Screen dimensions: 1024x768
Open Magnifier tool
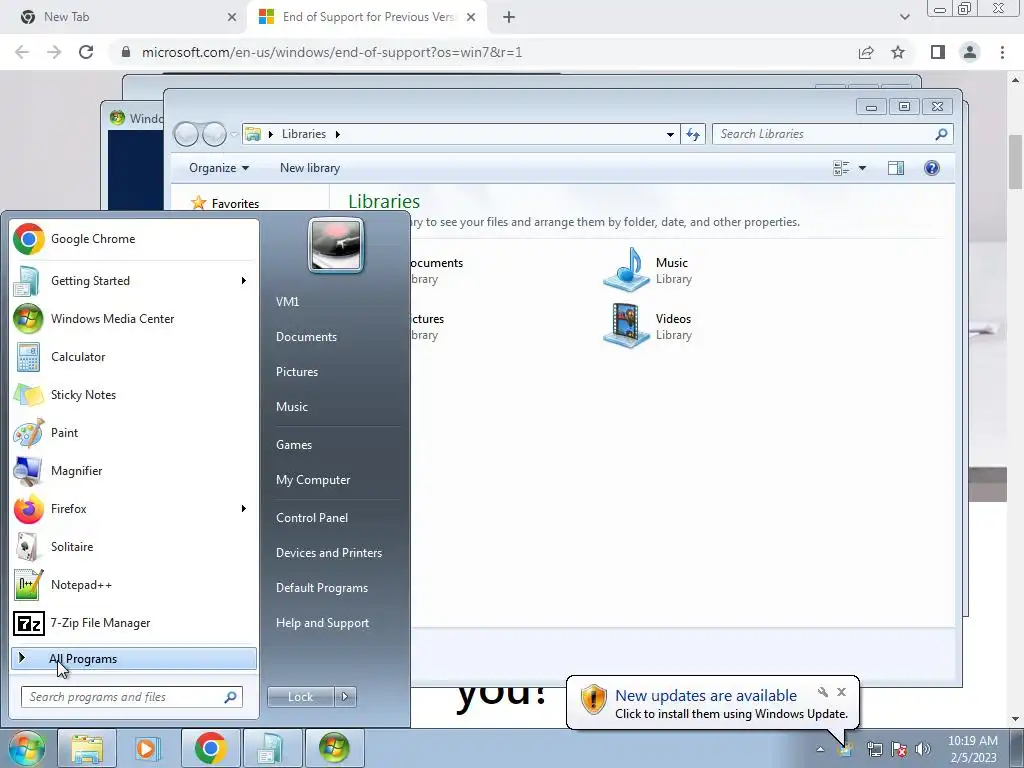tap(134, 470)
